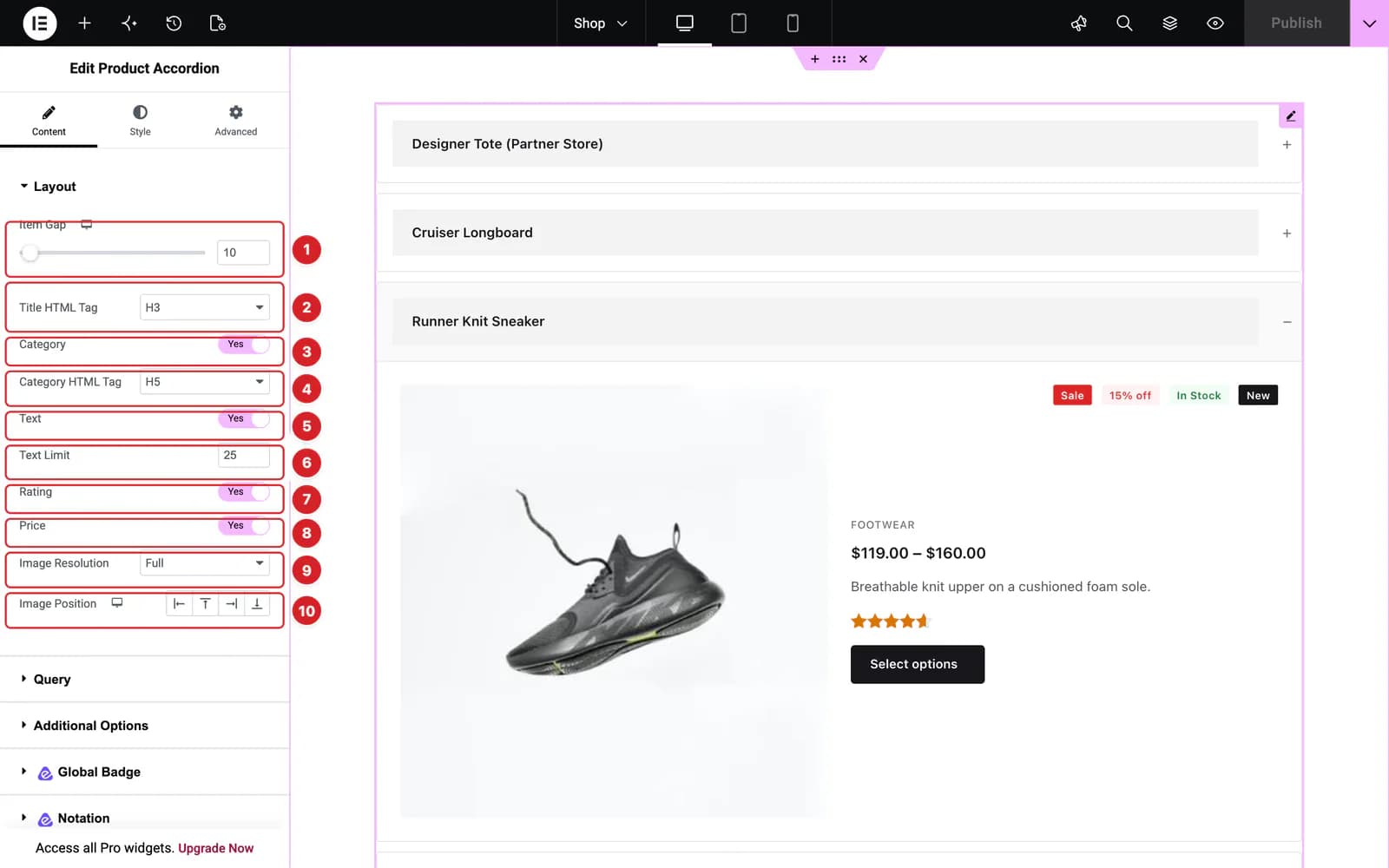Switch to mobile preview mode

[x=793, y=23]
